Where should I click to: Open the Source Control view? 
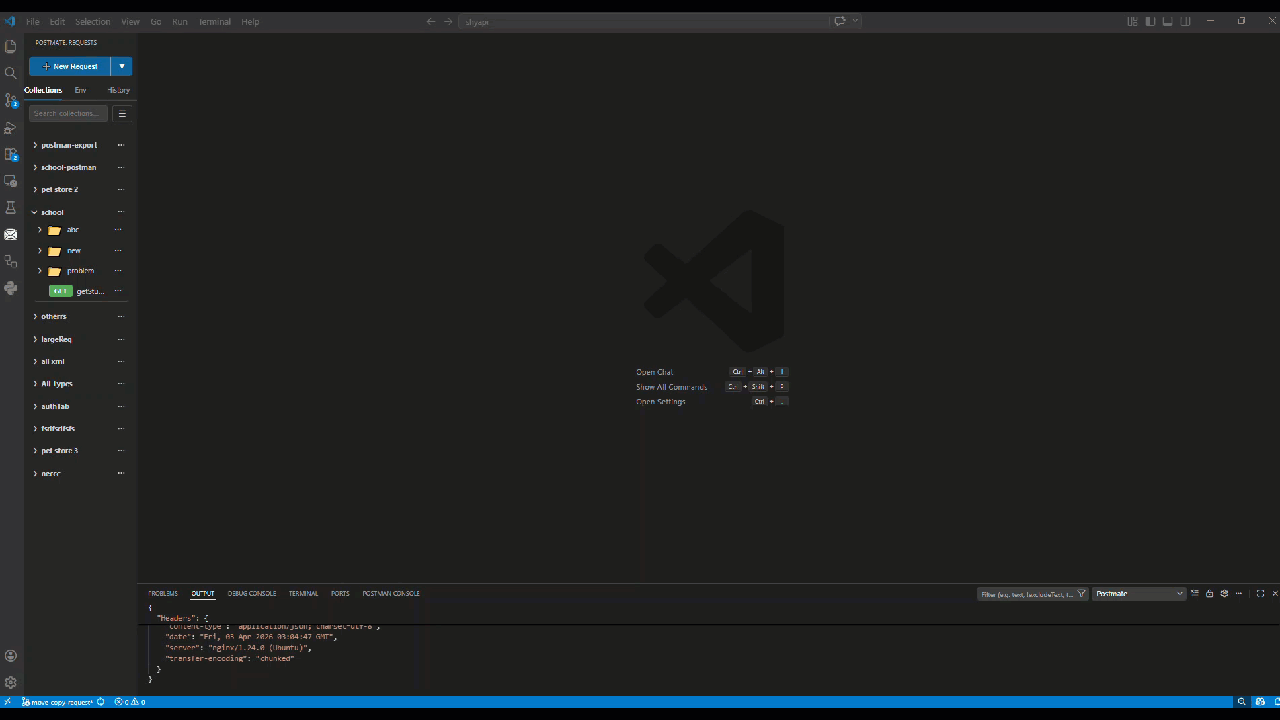coord(11,100)
